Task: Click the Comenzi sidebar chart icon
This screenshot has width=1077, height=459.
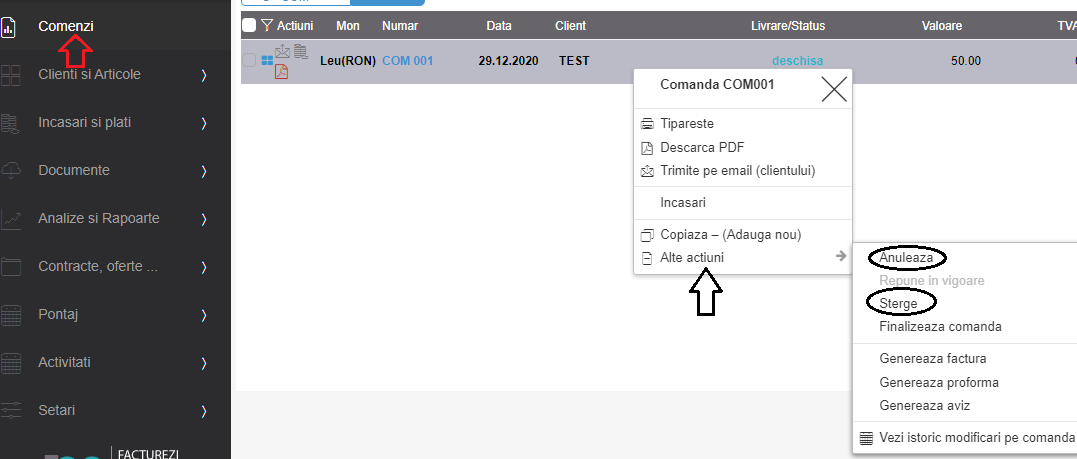Action: (x=9, y=27)
